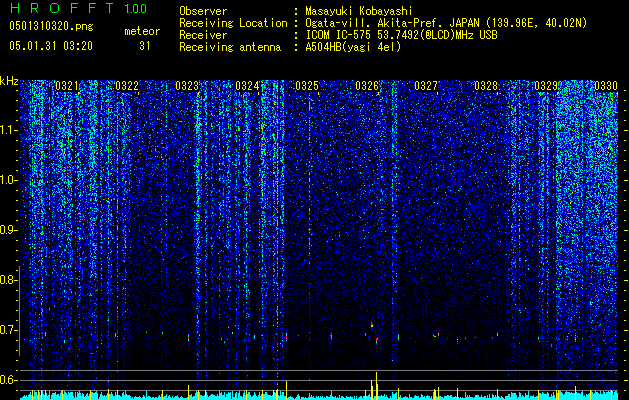Image resolution: width=629 pixels, height=400 pixels.
Task: Click the 0.9 frequency axis label
Action: (7, 230)
